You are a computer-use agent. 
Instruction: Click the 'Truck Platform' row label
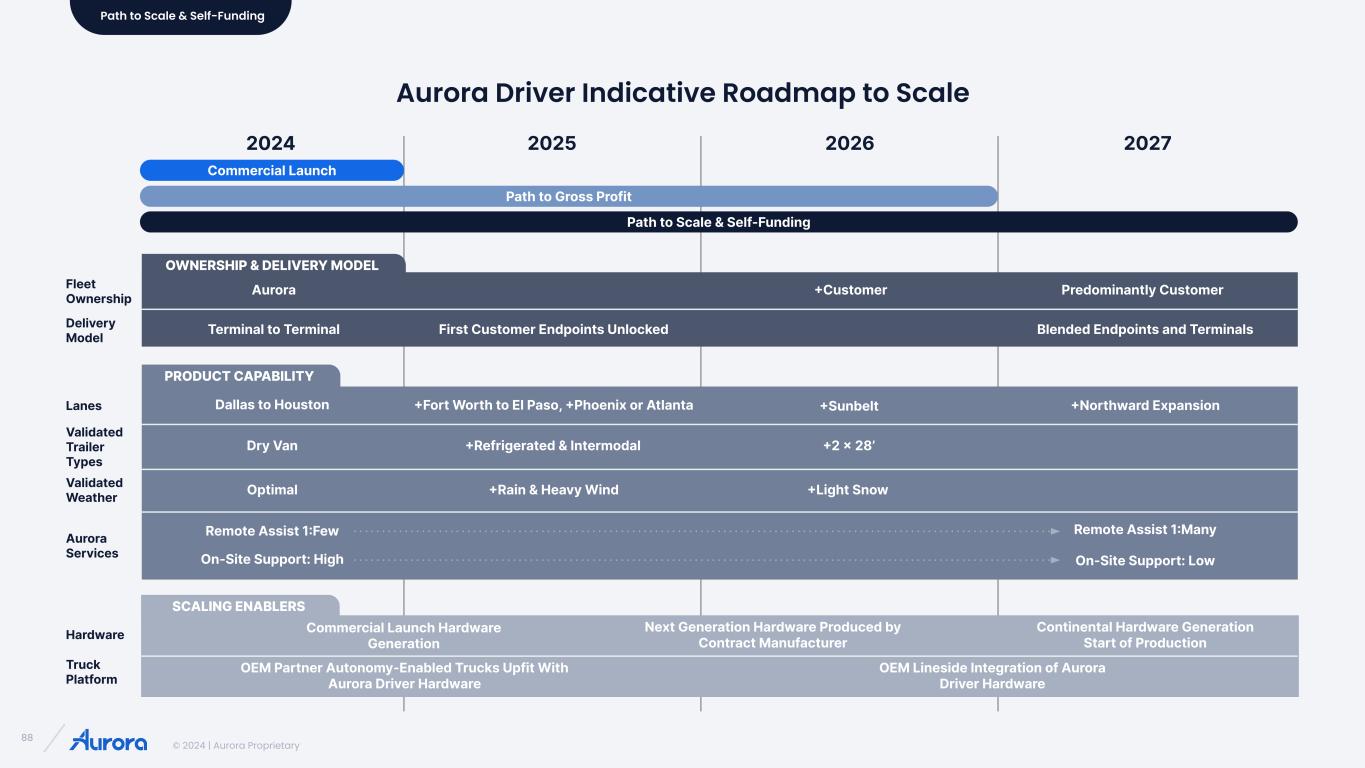[x=92, y=672]
